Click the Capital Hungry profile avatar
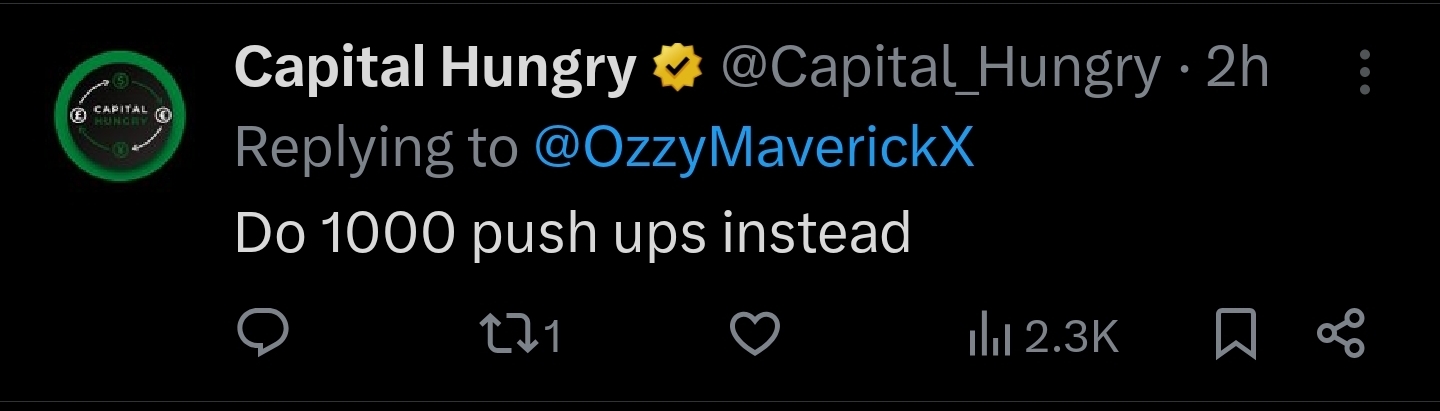The image size is (1440, 411). tap(120, 118)
